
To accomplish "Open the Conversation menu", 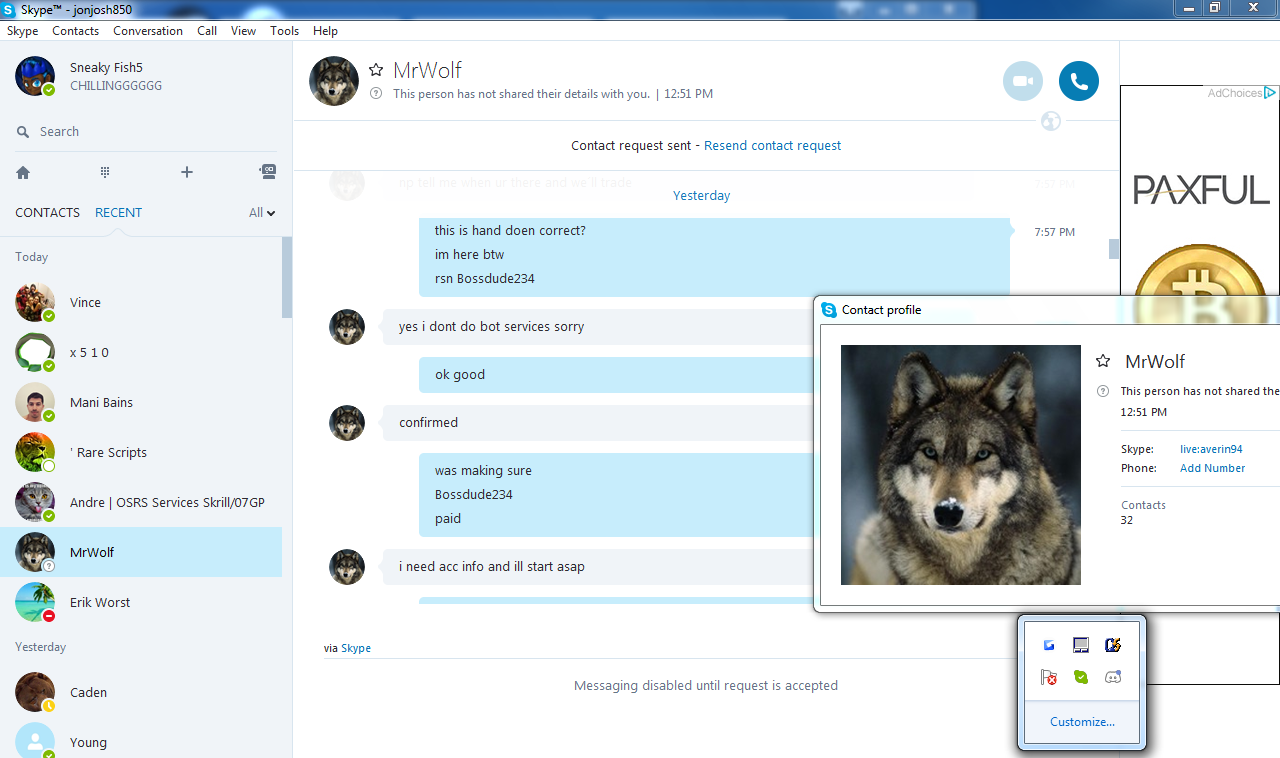I will 148,31.
